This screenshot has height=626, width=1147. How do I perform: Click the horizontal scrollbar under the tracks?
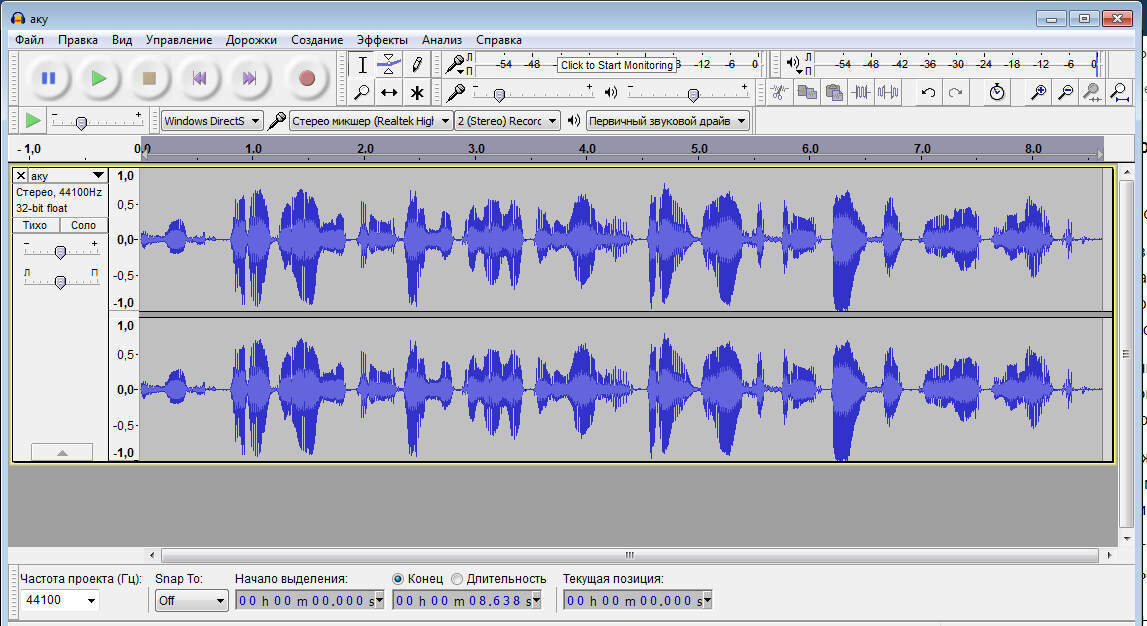pos(629,555)
